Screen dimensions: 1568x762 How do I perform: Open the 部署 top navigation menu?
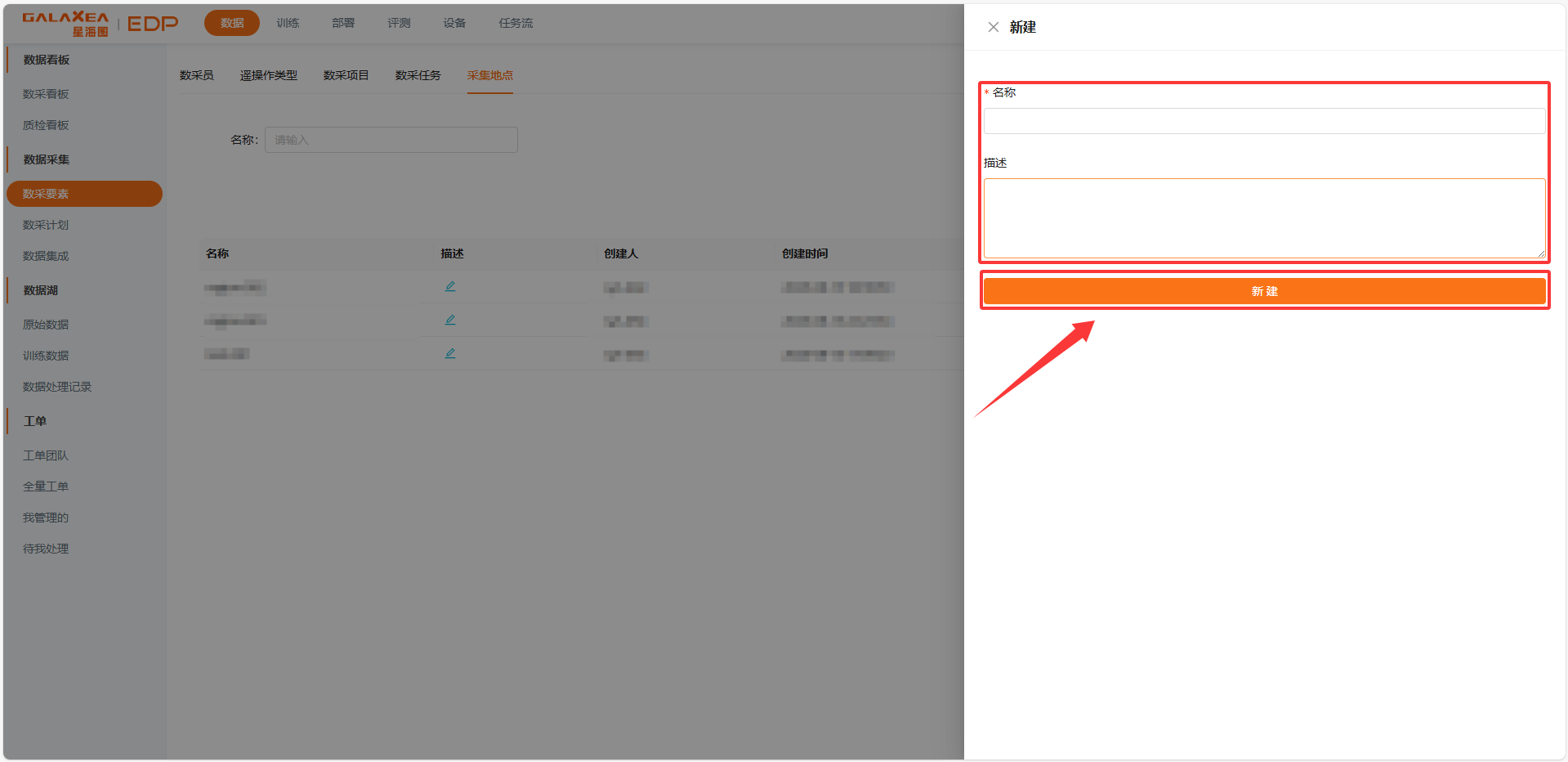tap(343, 23)
